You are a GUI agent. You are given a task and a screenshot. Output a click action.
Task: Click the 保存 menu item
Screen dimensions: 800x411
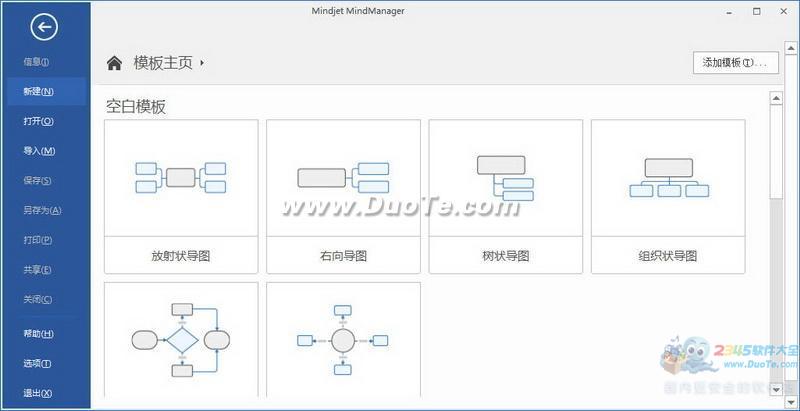pyautogui.click(x=37, y=181)
